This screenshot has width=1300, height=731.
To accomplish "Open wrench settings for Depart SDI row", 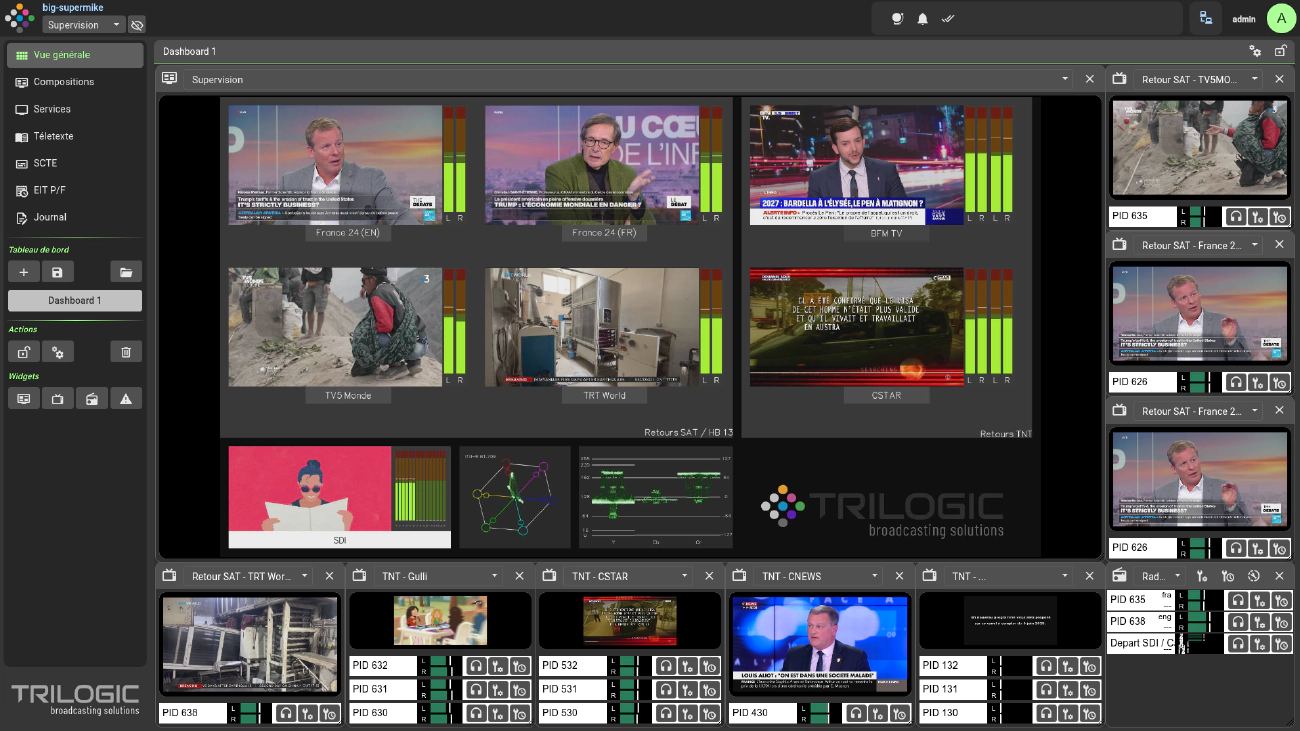I will [x=1258, y=644].
